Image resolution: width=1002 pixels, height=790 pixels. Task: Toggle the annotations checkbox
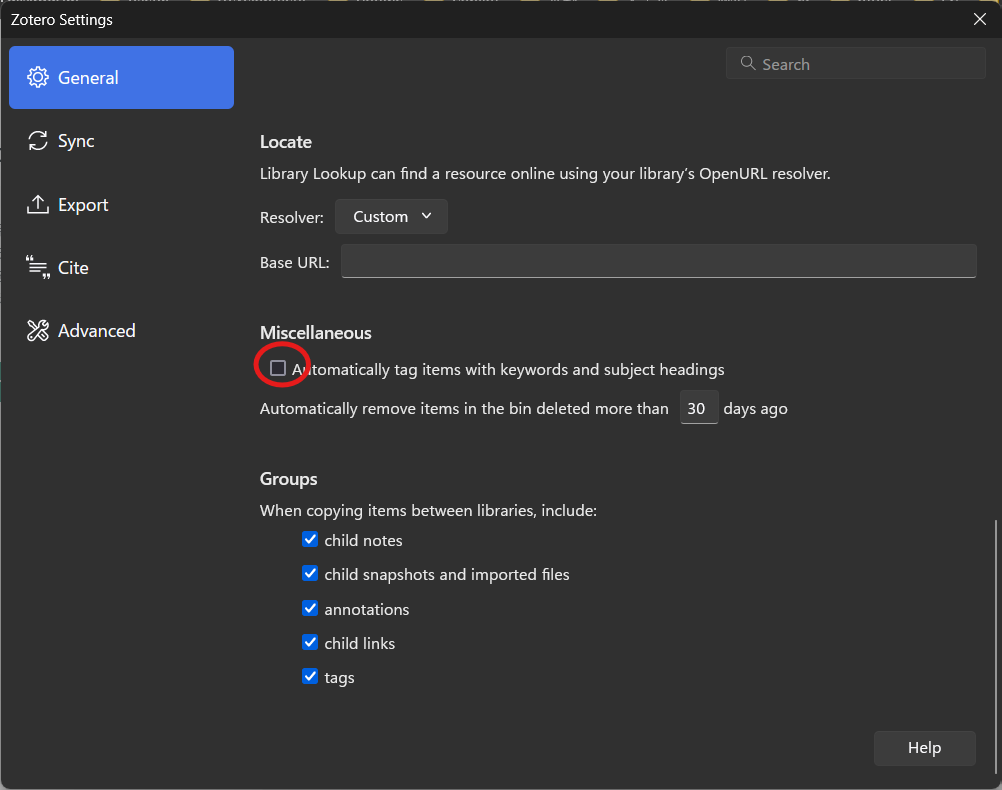[x=310, y=608]
